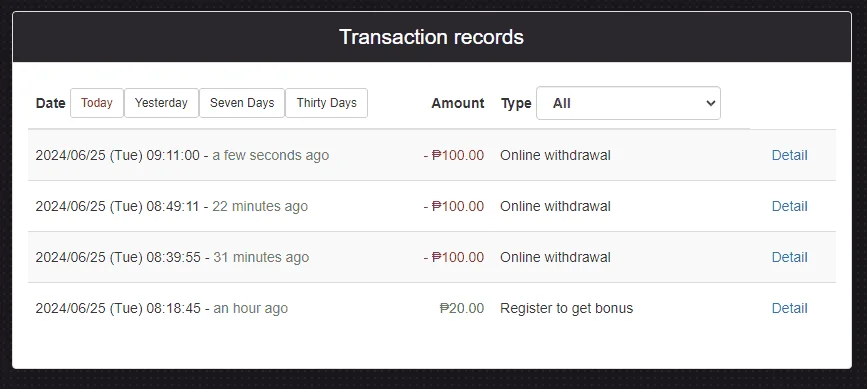Screen dimensions: 867x389
Task: Click the Amount column label
Action: (x=458, y=103)
